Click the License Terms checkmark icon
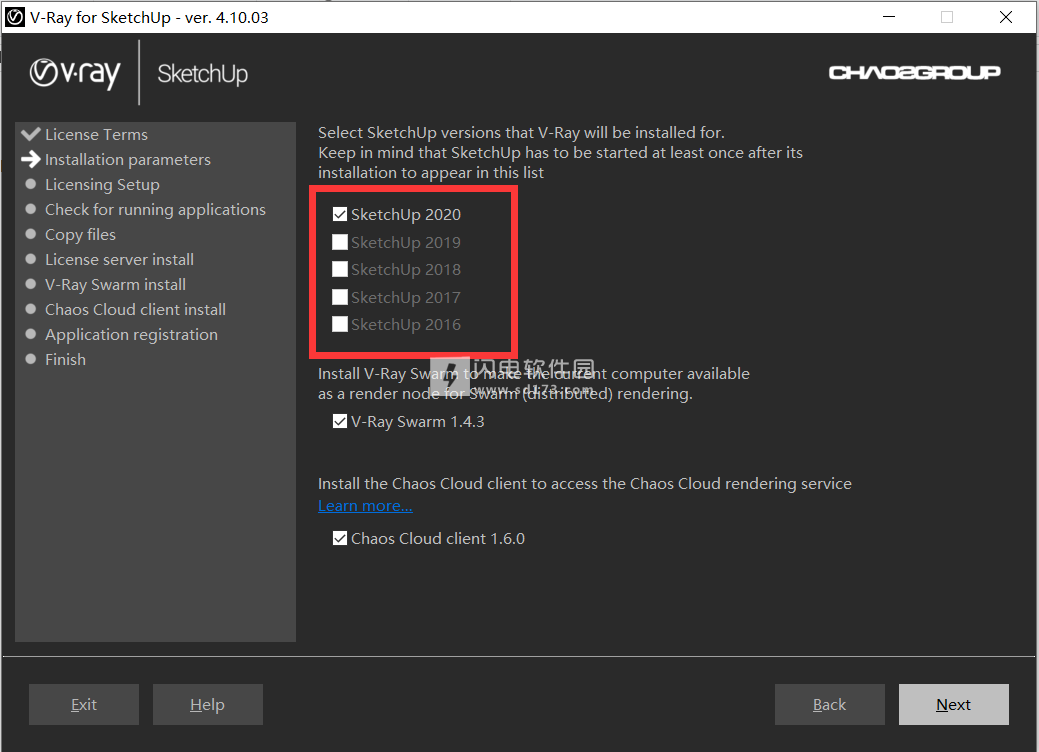The width and height of the screenshot is (1039, 752). point(30,134)
